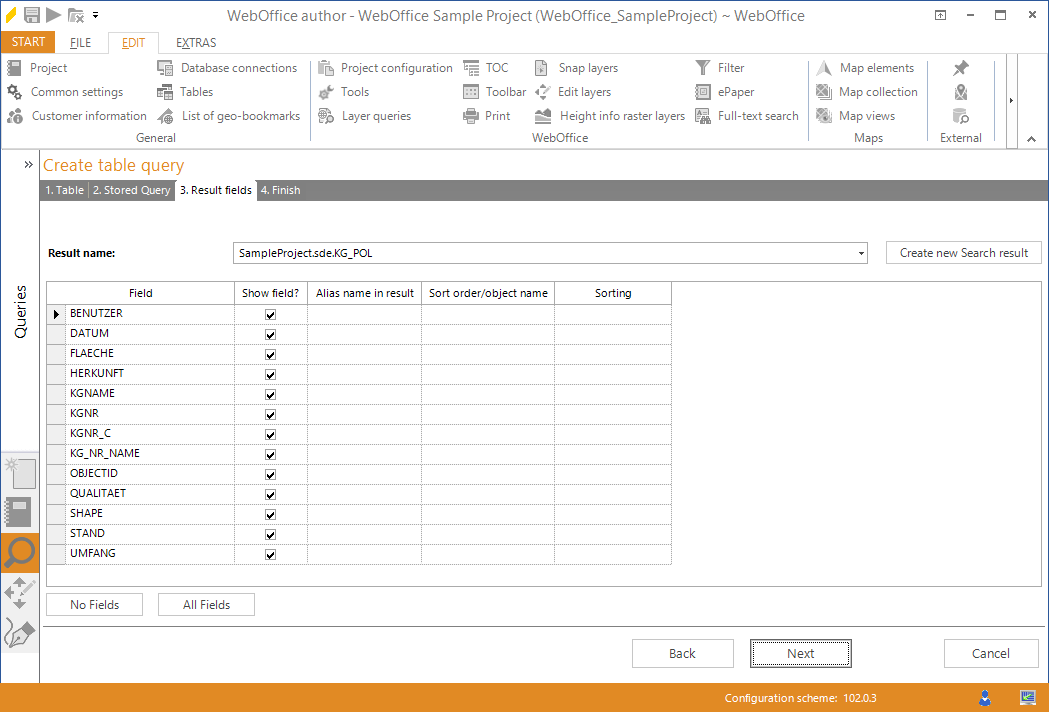Viewport: 1049px width, 712px height.
Task: Click the All Fields button
Action: coord(206,604)
